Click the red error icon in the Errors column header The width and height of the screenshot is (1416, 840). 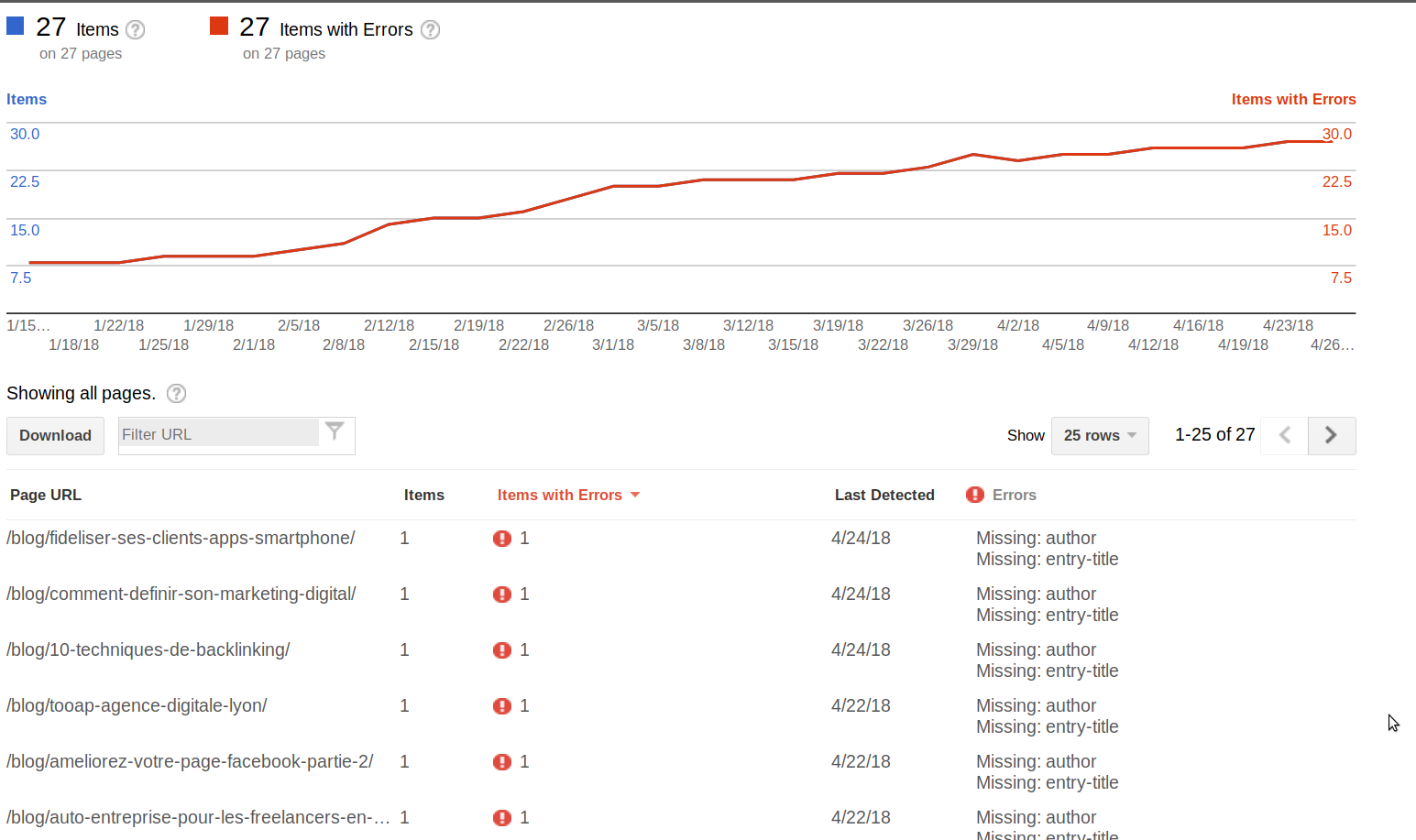[974, 495]
